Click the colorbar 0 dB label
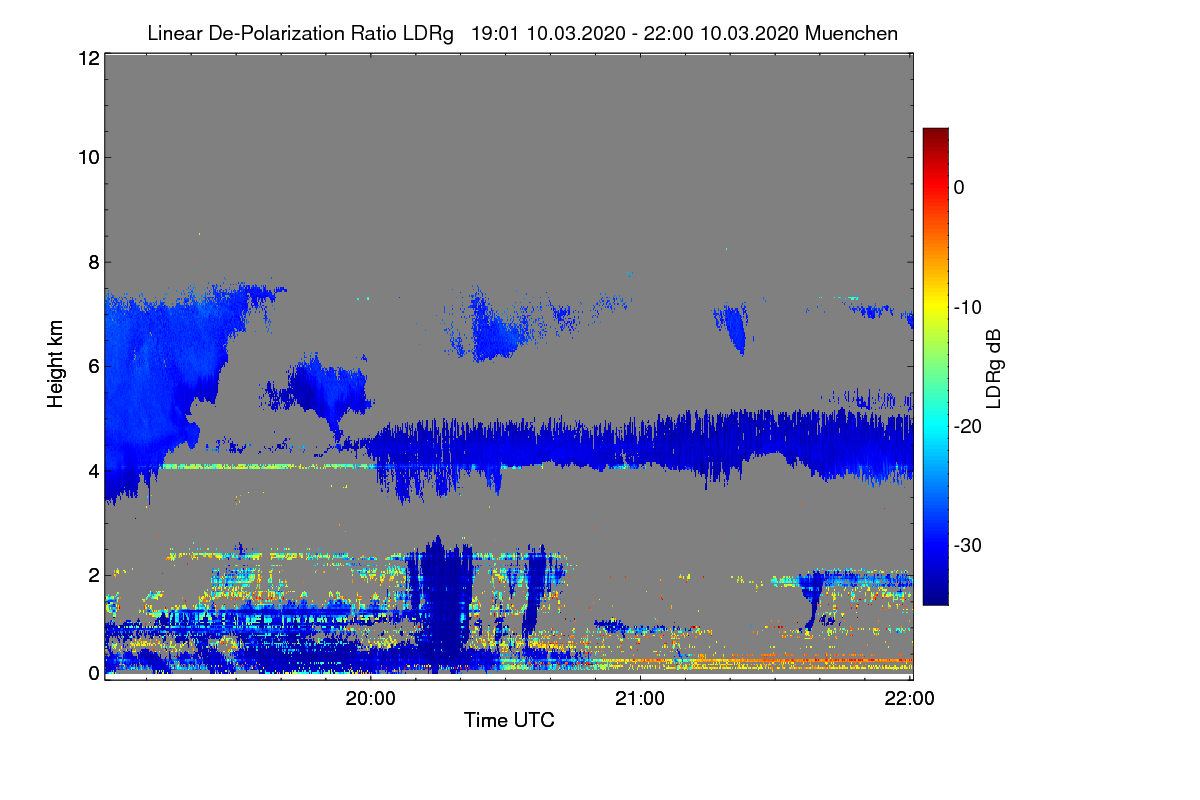 (959, 187)
